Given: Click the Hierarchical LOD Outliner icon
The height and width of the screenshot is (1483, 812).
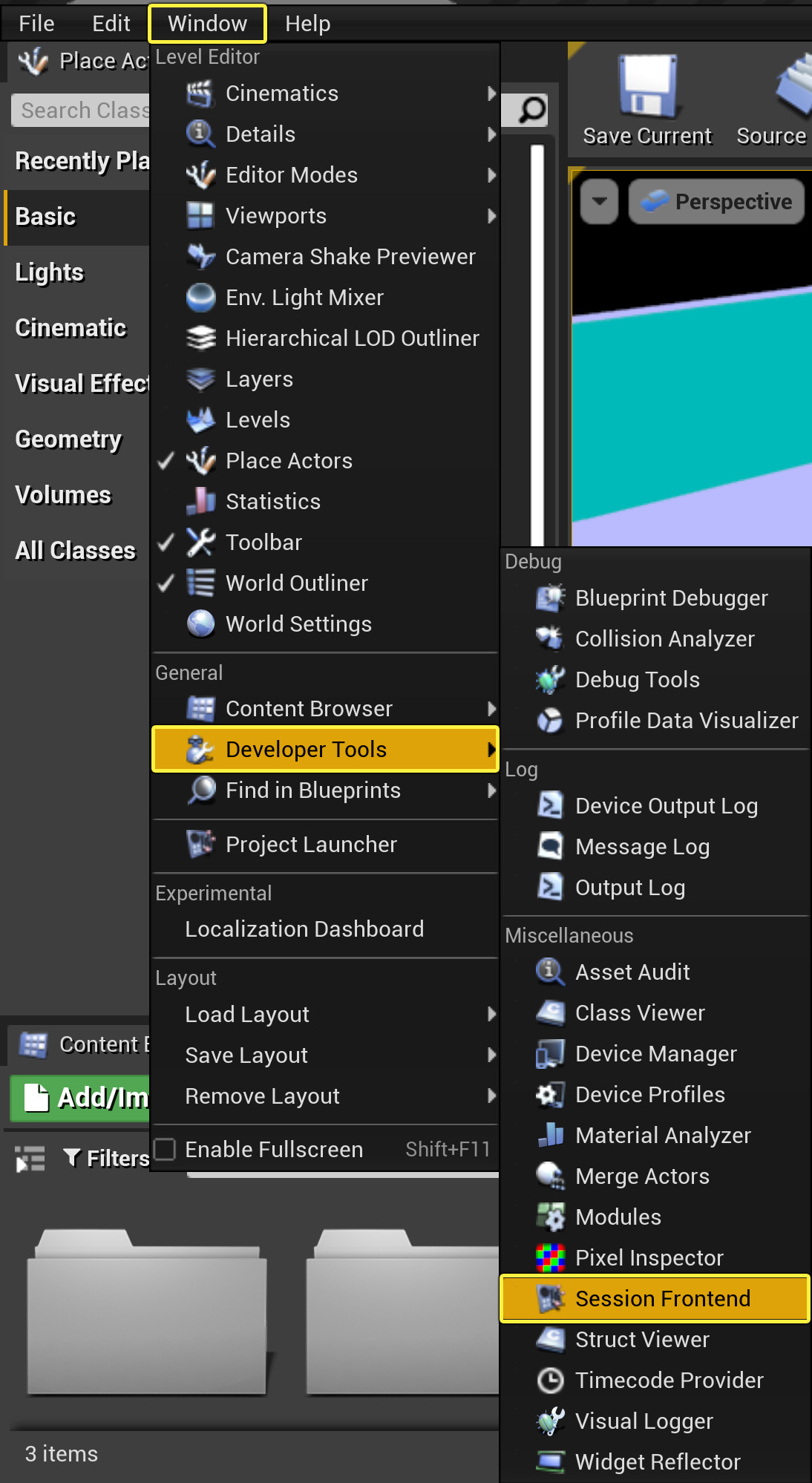Looking at the screenshot, I should (x=200, y=338).
